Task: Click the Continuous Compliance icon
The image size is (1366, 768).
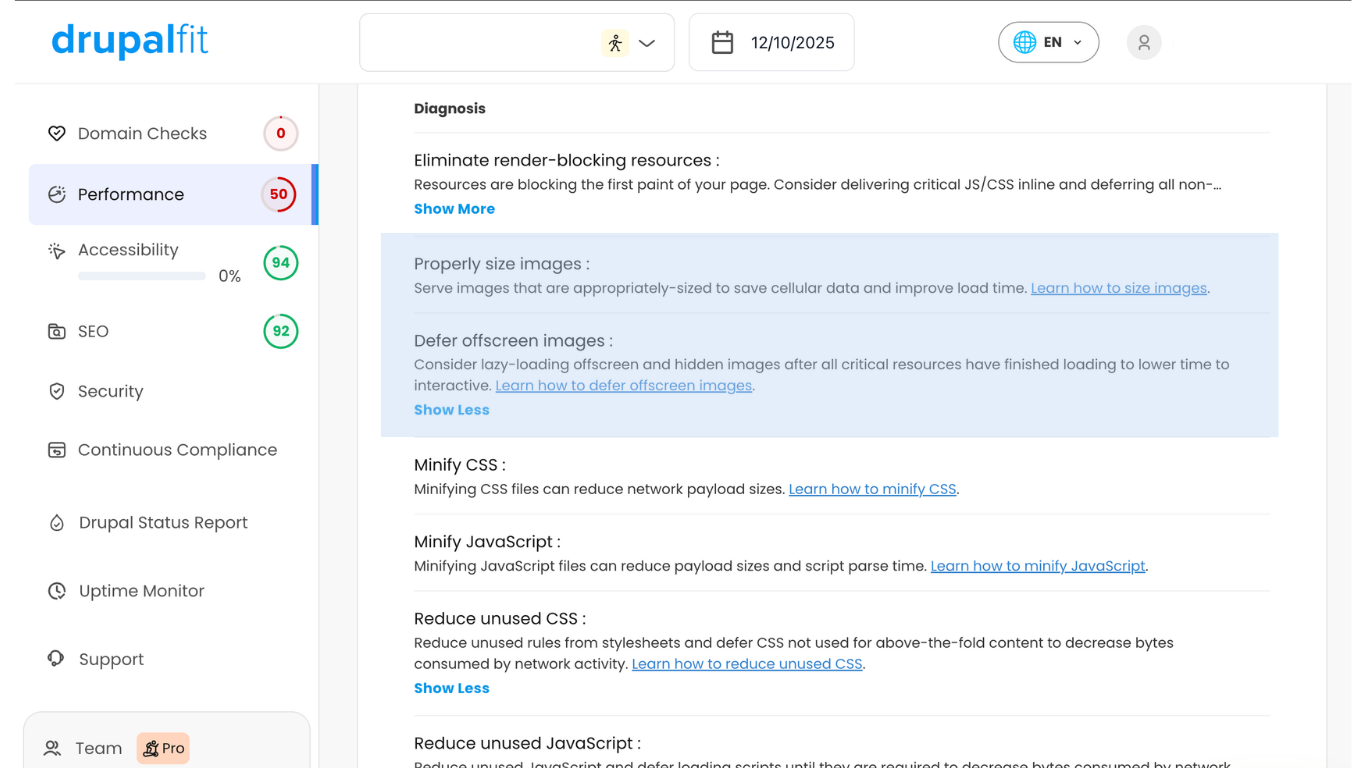Action: click(57, 450)
